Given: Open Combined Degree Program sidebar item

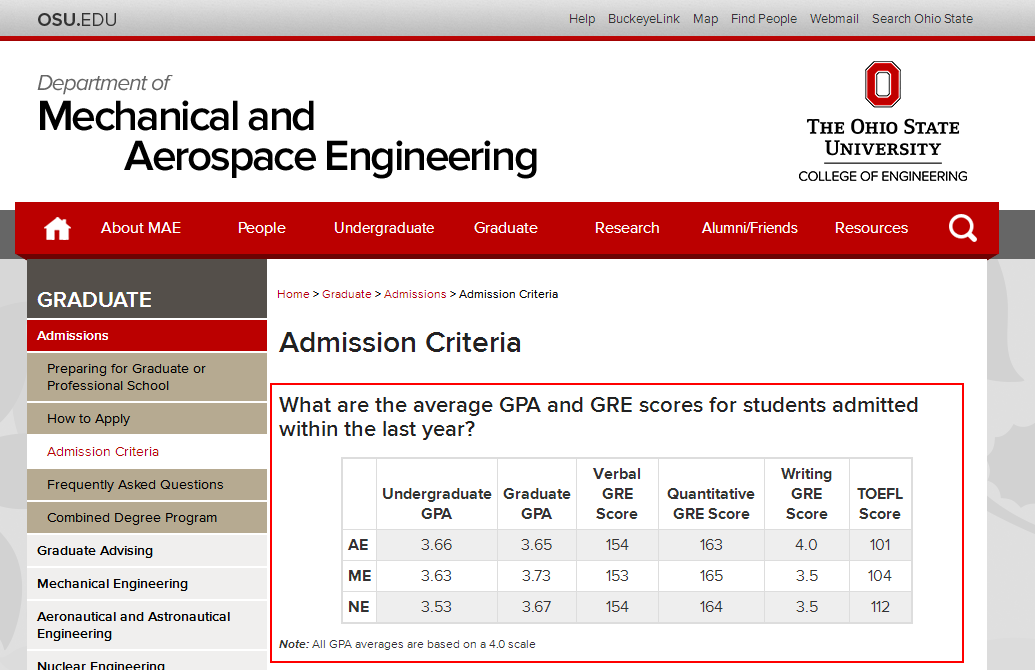Looking at the screenshot, I should pyautogui.click(x=147, y=518).
